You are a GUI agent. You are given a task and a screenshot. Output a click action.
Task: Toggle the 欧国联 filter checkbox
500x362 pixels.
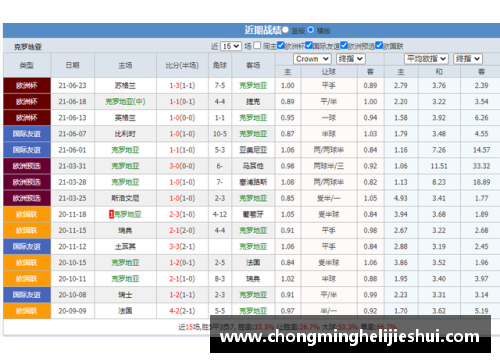pyautogui.click(x=379, y=45)
